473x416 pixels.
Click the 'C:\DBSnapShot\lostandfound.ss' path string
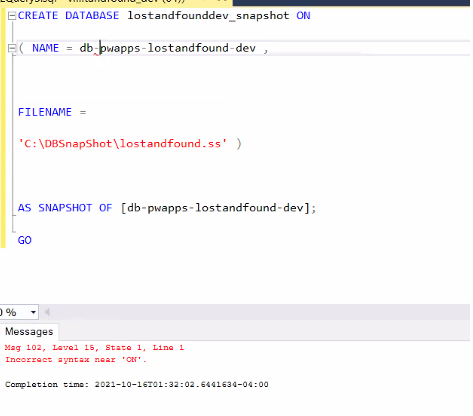click(122, 144)
